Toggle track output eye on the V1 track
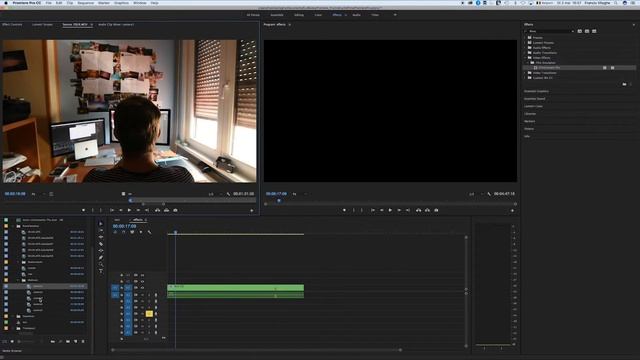The image size is (640, 360). 142,288
